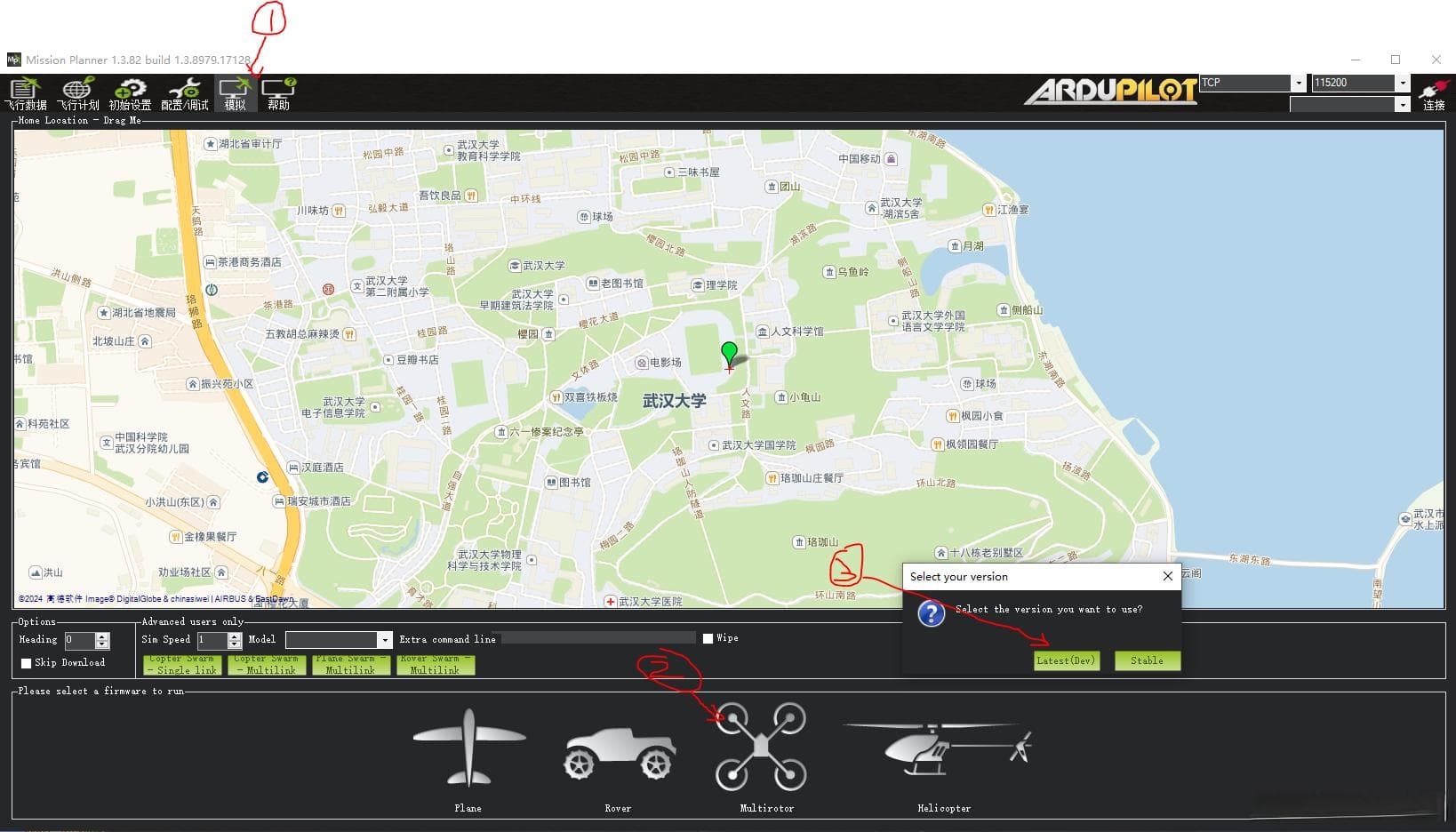This screenshot has height=832, width=1456.
Task: Click the 武汉大学 label on map
Action: click(675, 401)
